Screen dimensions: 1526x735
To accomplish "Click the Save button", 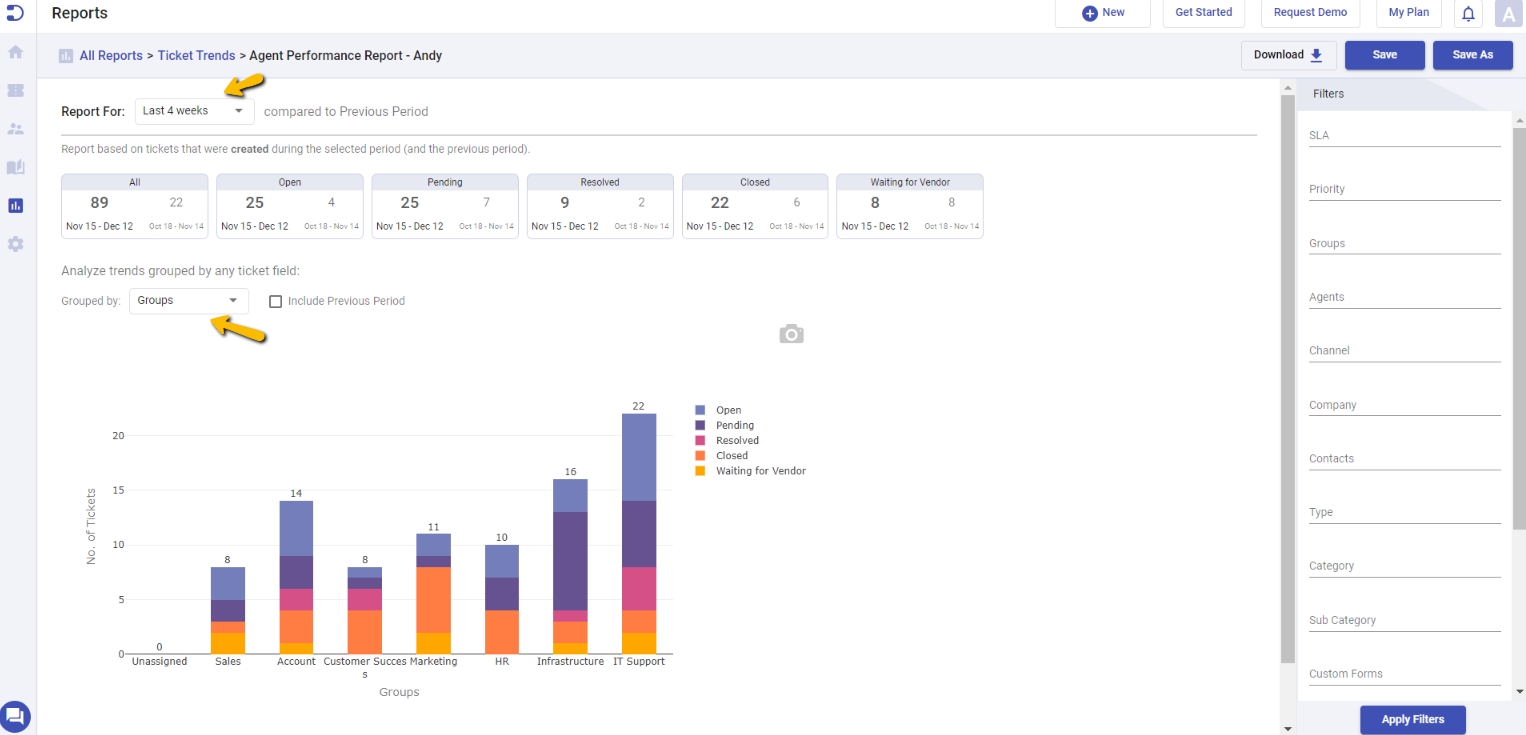I will [x=1384, y=55].
